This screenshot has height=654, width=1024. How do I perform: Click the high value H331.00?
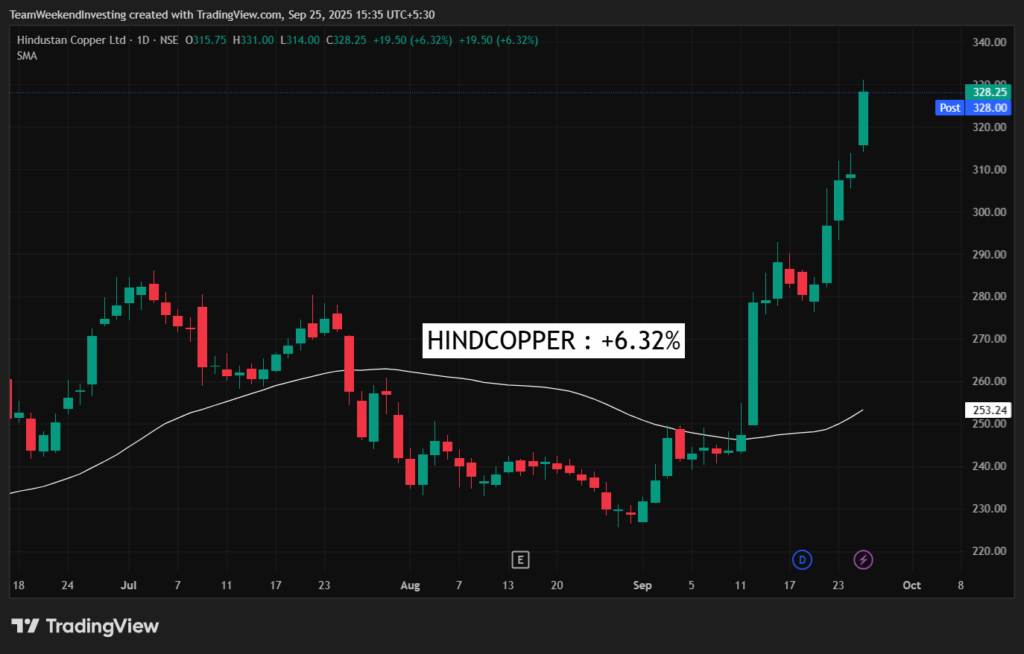tap(253, 40)
